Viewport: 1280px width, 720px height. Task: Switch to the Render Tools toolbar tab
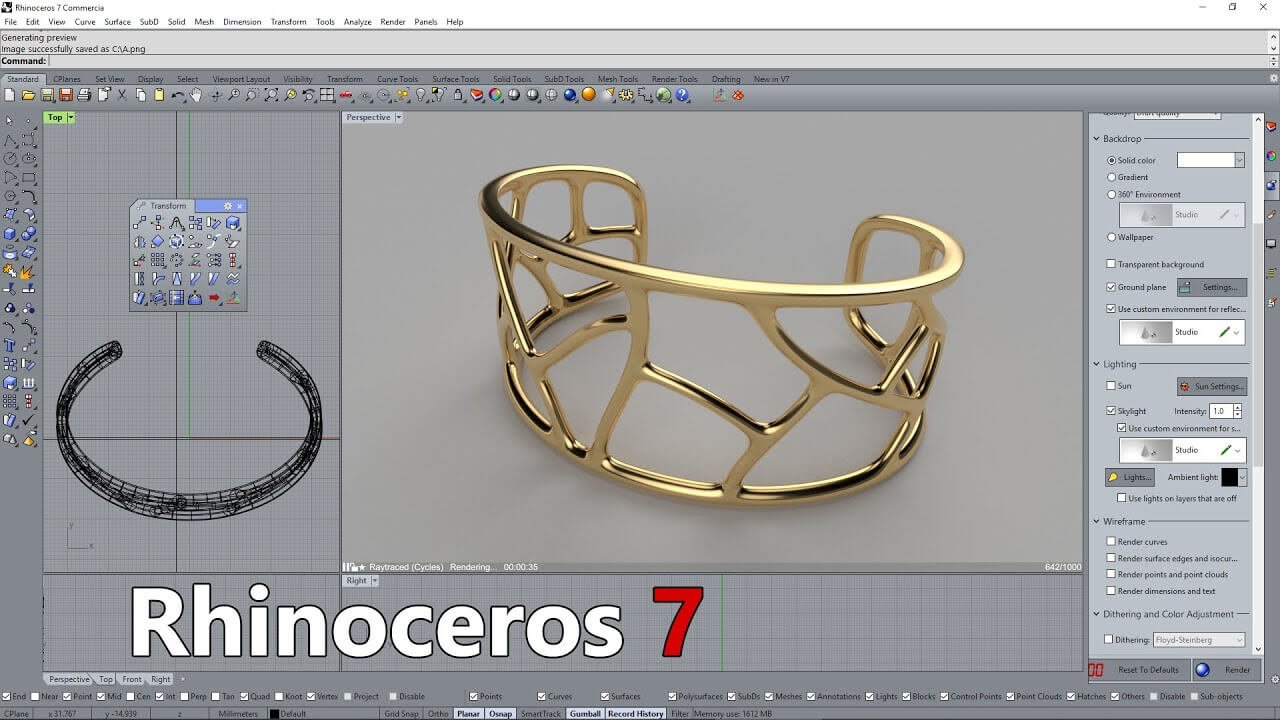674,79
